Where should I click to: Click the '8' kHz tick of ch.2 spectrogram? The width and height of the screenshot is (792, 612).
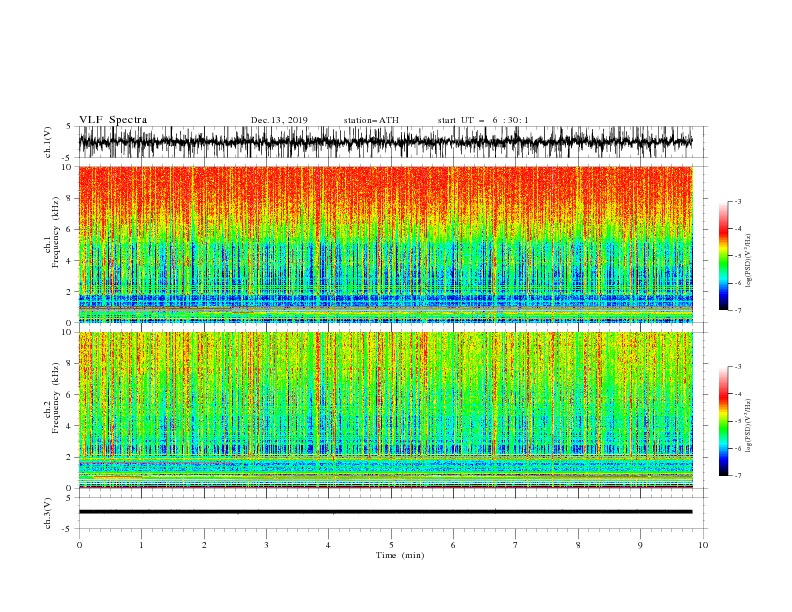click(x=69, y=364)
